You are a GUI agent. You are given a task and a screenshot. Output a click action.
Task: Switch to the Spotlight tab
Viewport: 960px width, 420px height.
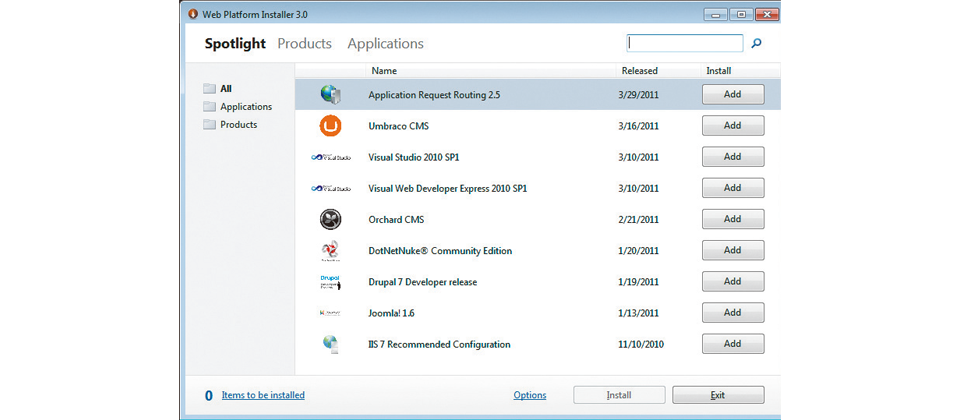click(x=235, y=43)
